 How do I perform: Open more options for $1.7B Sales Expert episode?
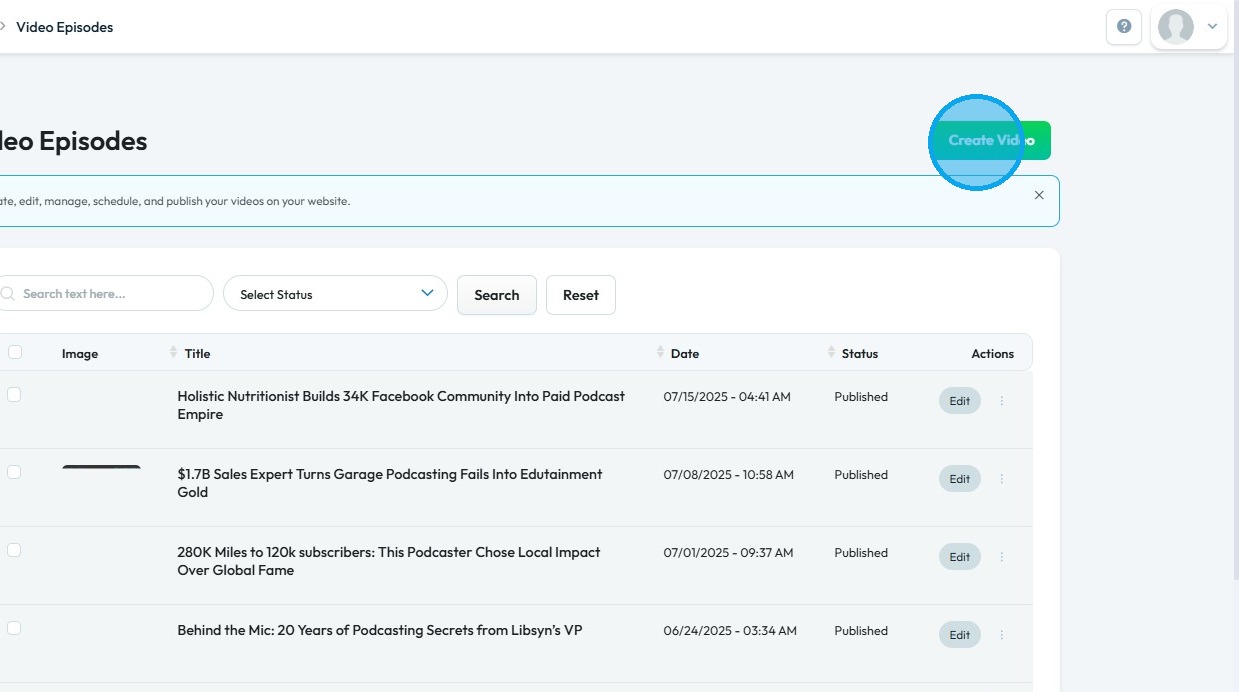(1002, 479)
